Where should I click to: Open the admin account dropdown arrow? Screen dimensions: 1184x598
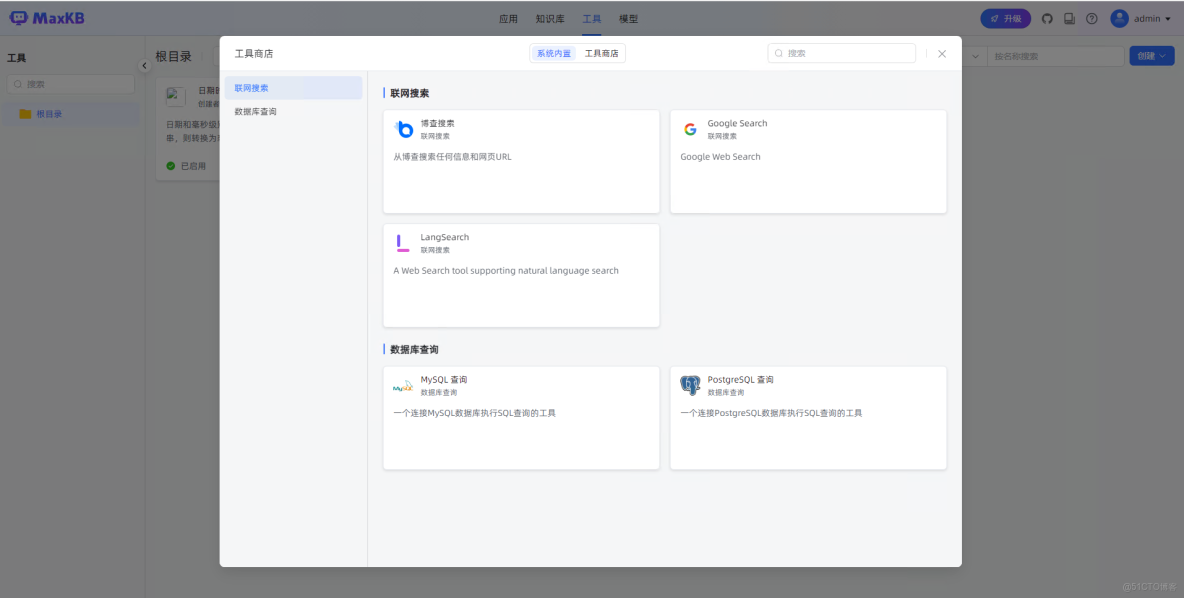(1166, 17)
